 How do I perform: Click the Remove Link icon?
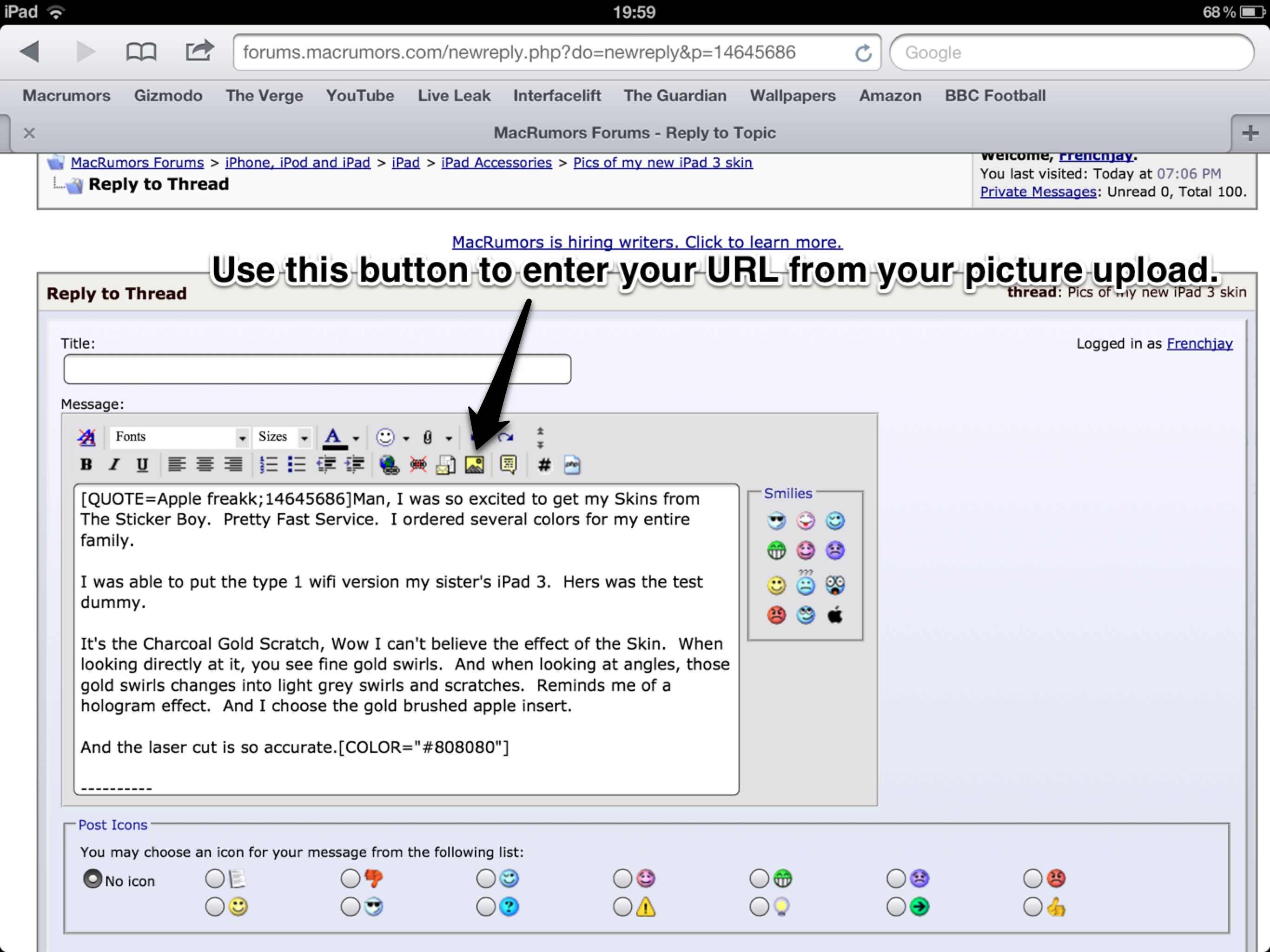[x=418, y=464]
